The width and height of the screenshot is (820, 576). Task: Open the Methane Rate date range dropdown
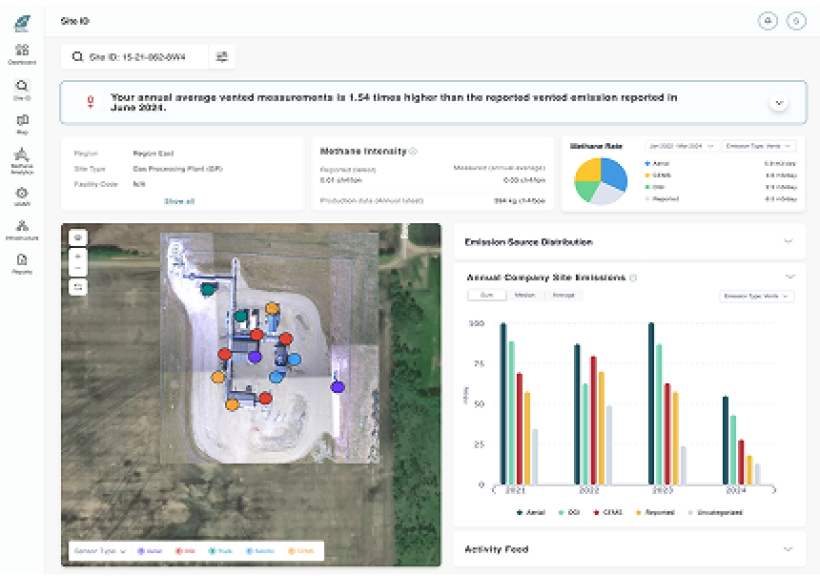coord(681,146)
